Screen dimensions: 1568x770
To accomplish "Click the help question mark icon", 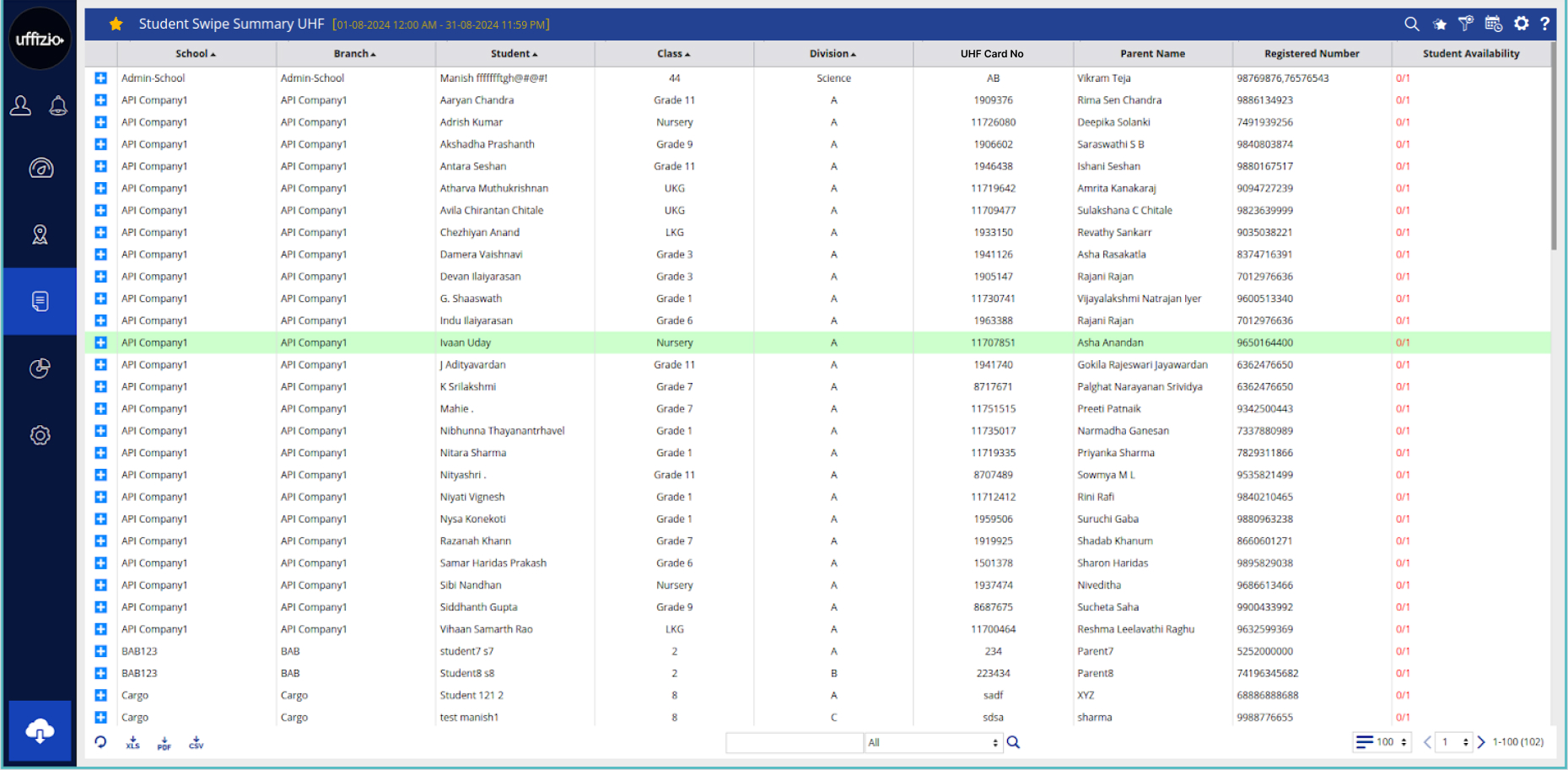I will pos(1546,24).
